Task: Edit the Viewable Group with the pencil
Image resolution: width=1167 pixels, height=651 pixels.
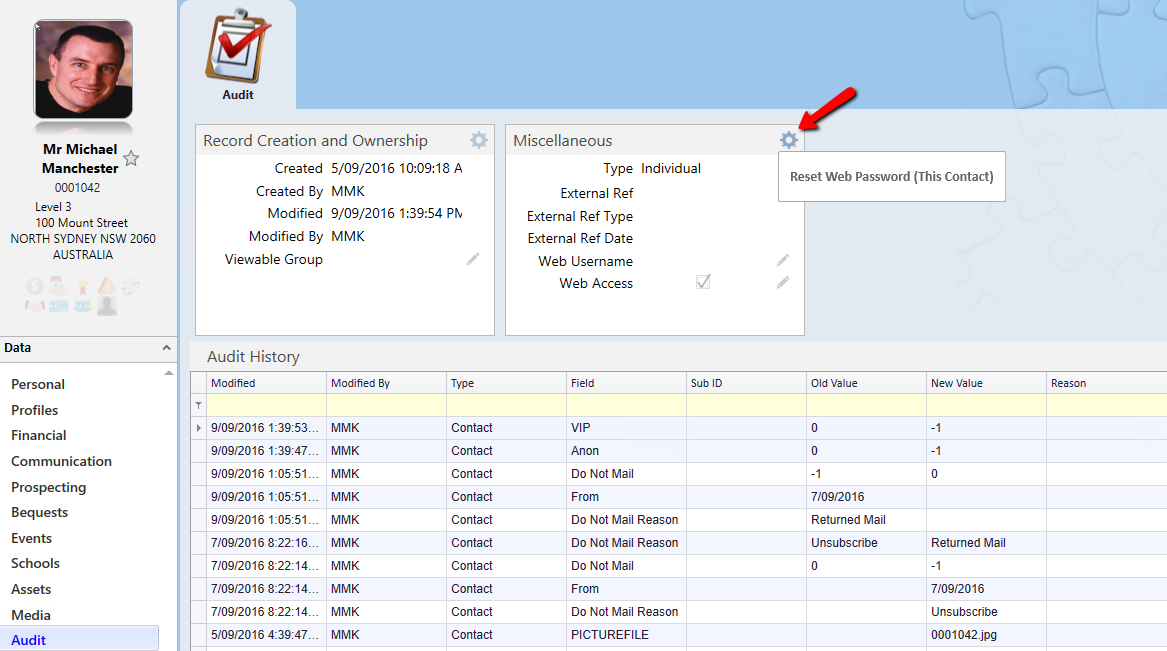Action: click(473, 259)
